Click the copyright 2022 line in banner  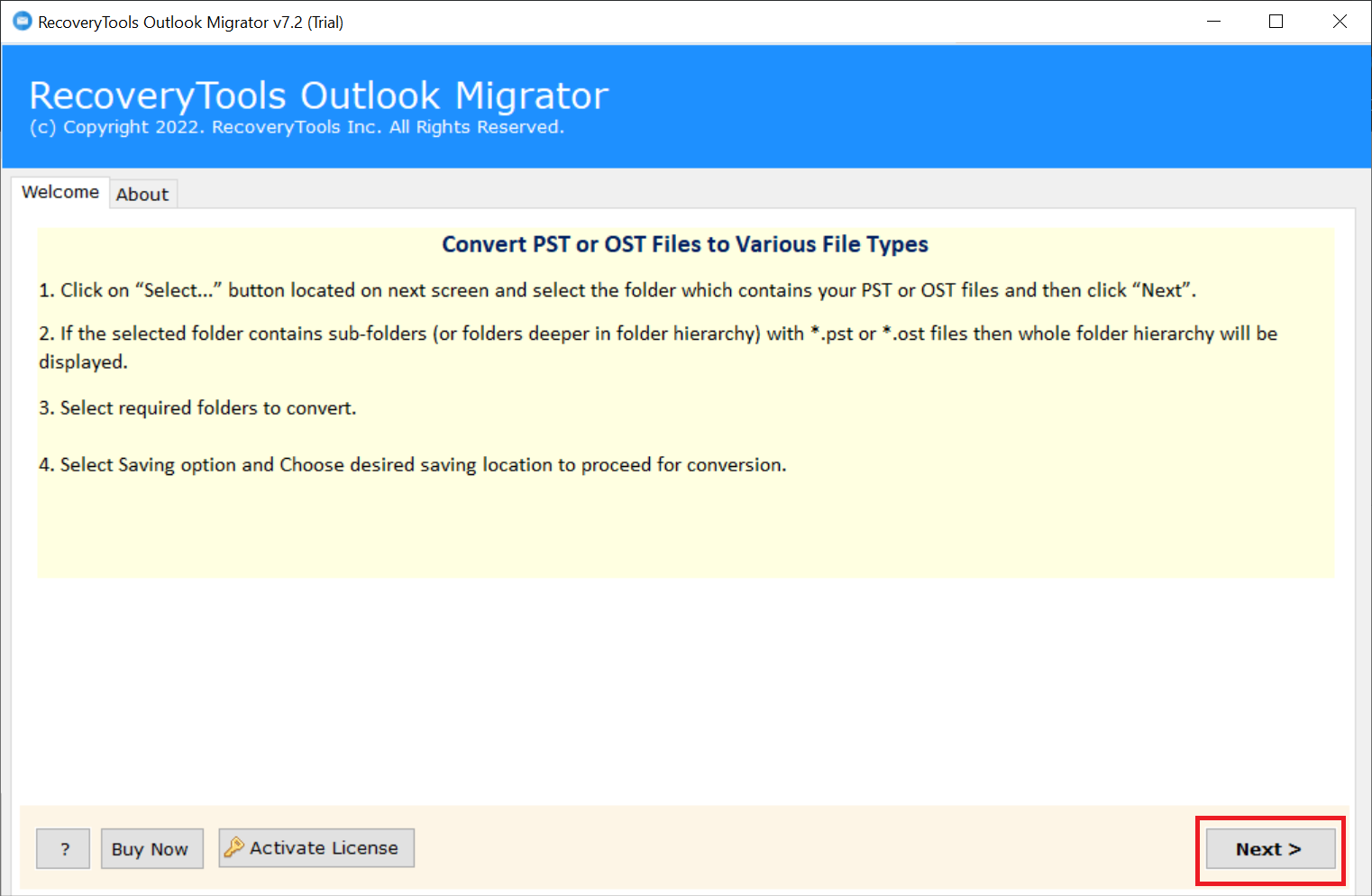coord(297,127)
